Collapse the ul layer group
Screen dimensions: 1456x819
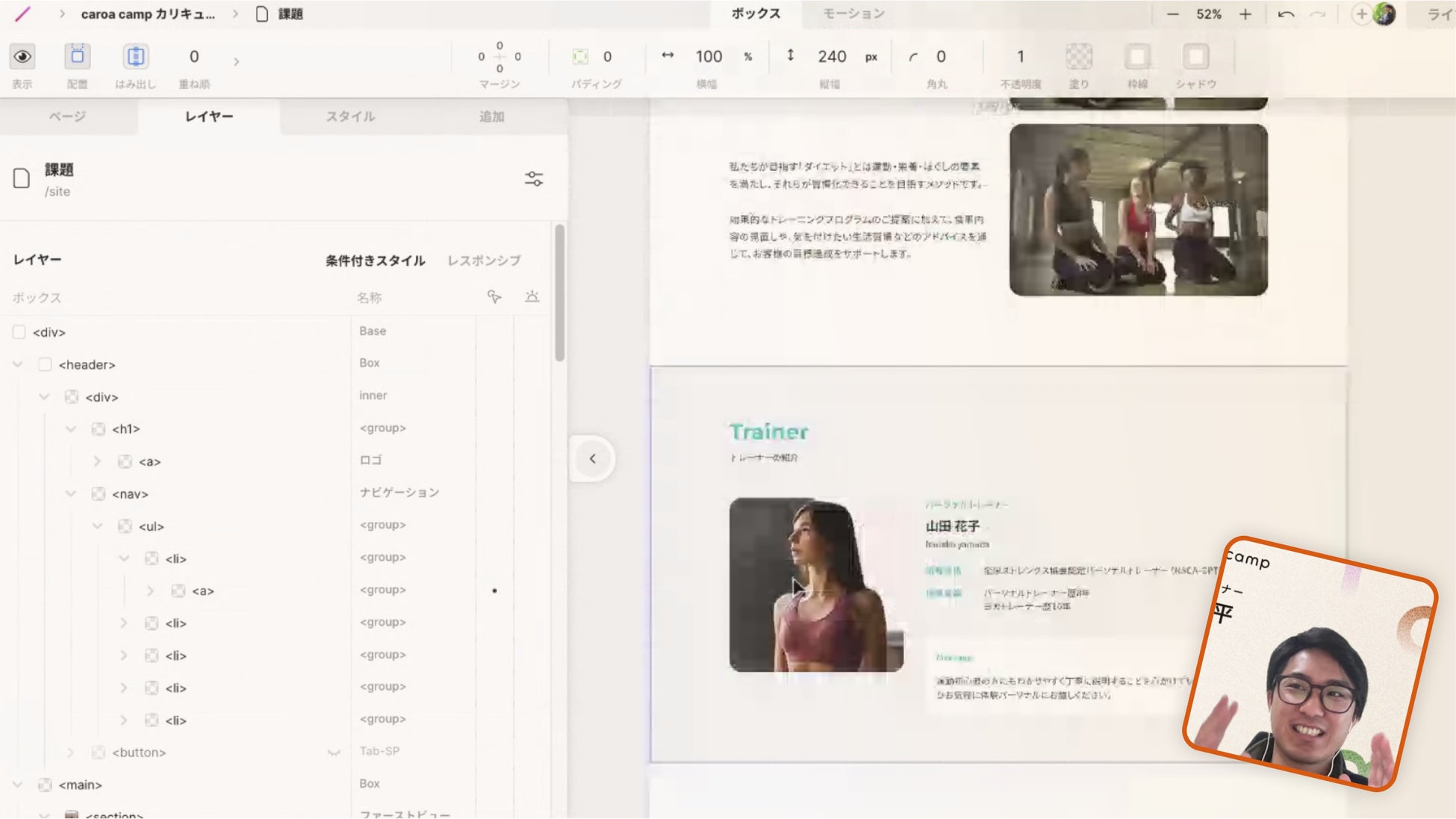[x=98, y=526]
